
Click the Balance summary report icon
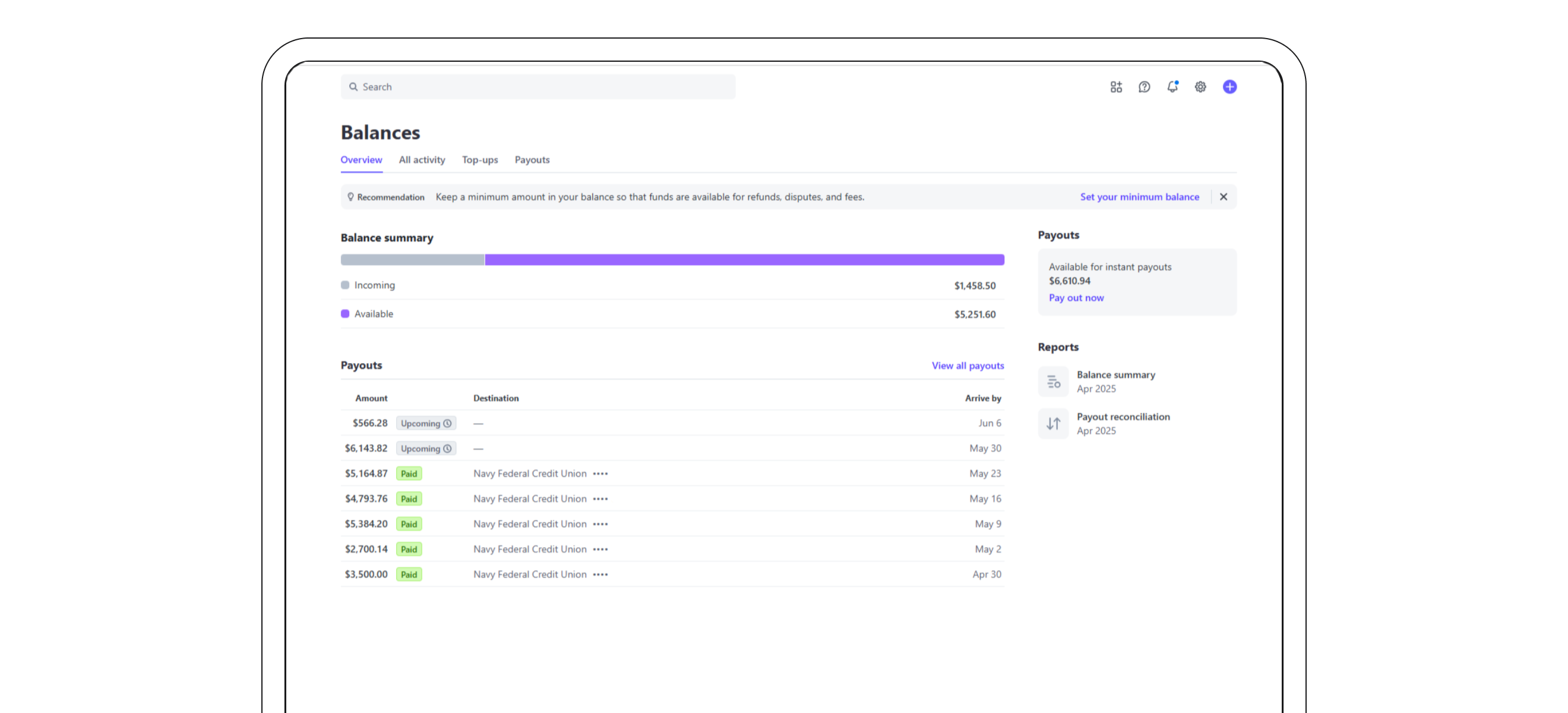(x=1053, y=382)
